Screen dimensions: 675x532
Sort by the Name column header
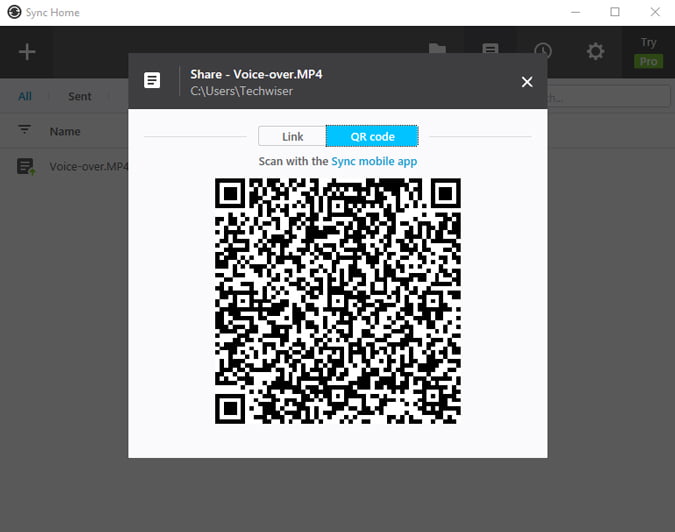tap(65, 131)
